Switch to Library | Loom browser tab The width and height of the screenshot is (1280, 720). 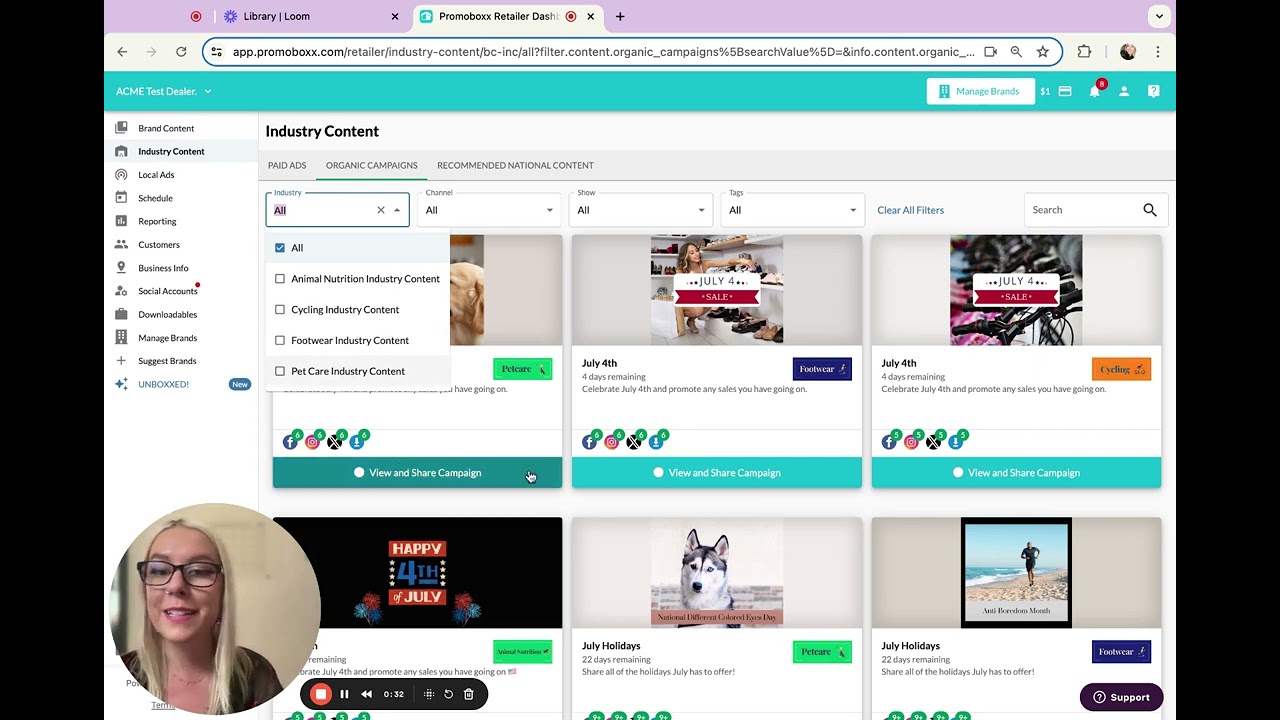(310, 16)
